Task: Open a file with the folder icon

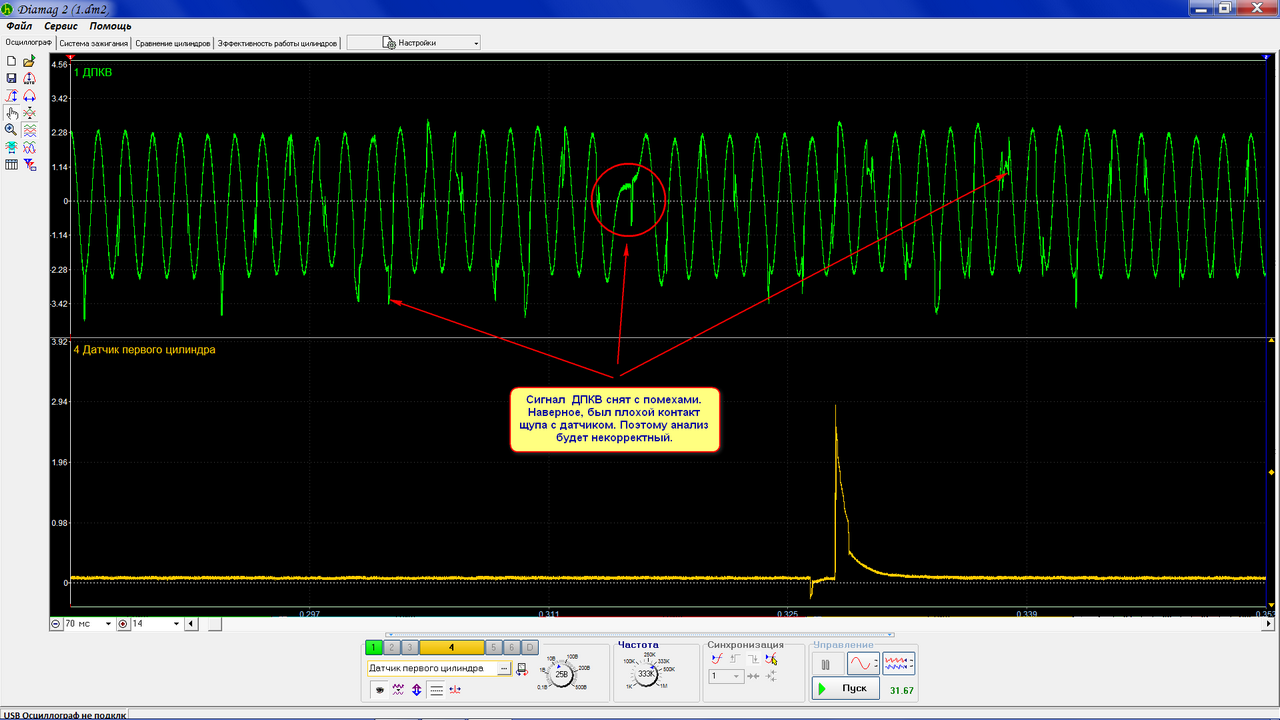Action: 29,61
